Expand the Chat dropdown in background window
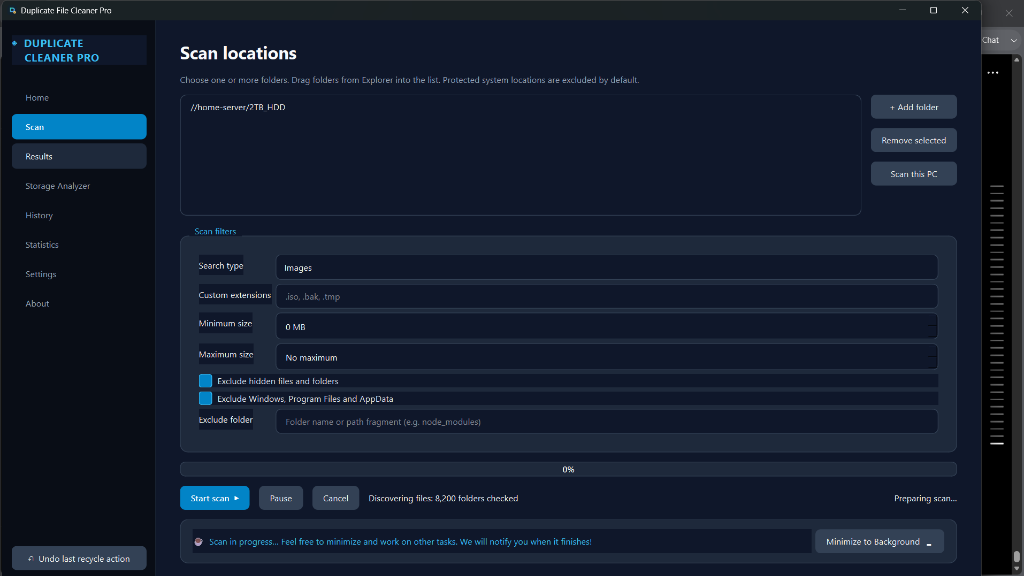The width and height of the screenshot is (1024, 576). (1014, 40)
